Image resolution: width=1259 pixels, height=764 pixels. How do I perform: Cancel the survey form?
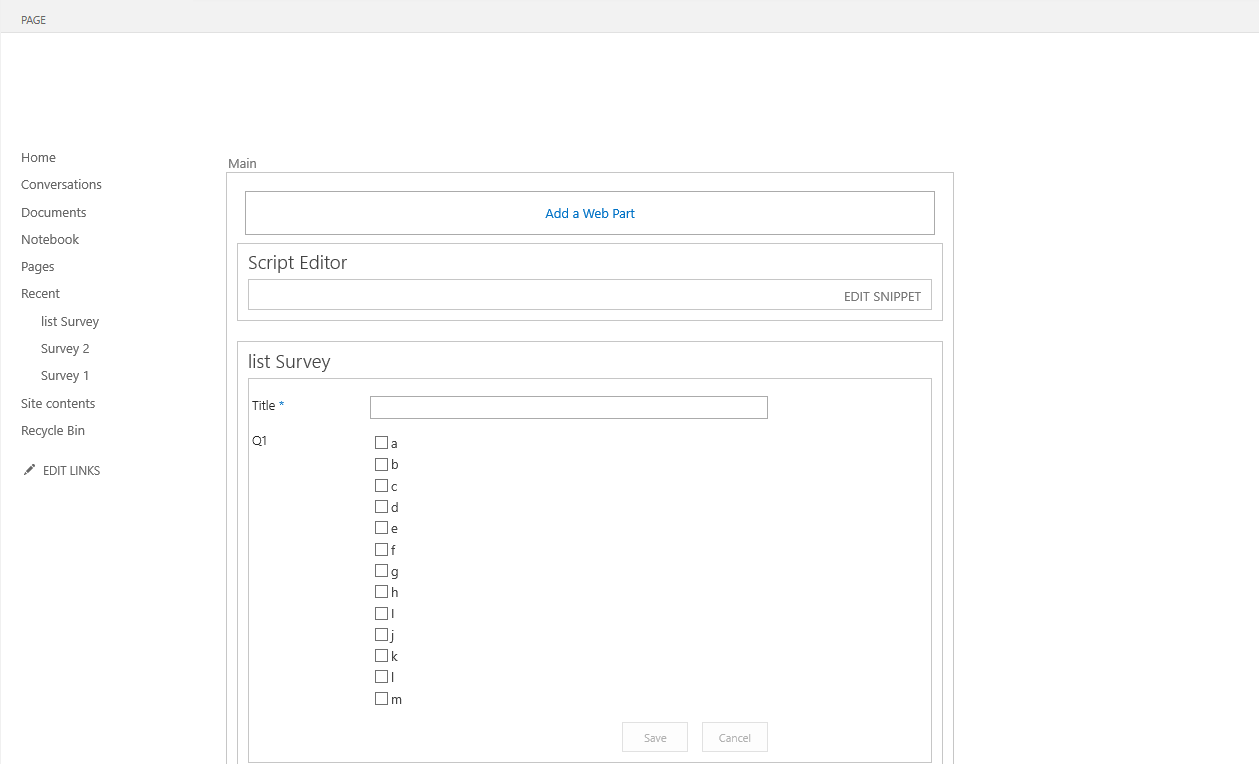pyautogui.click(x=734, y=737)
